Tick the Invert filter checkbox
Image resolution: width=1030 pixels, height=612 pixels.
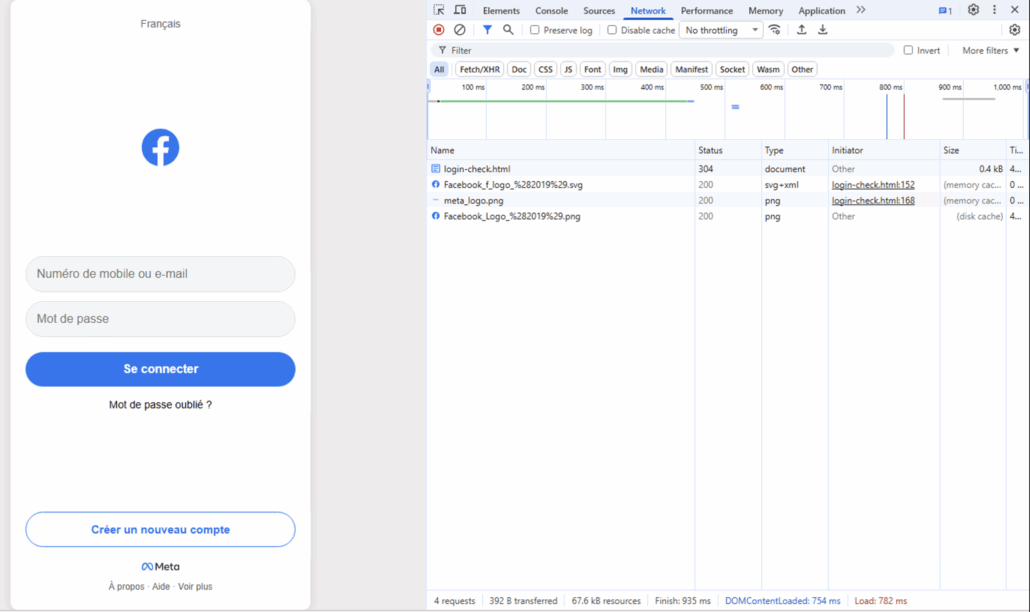pos(908,50)
